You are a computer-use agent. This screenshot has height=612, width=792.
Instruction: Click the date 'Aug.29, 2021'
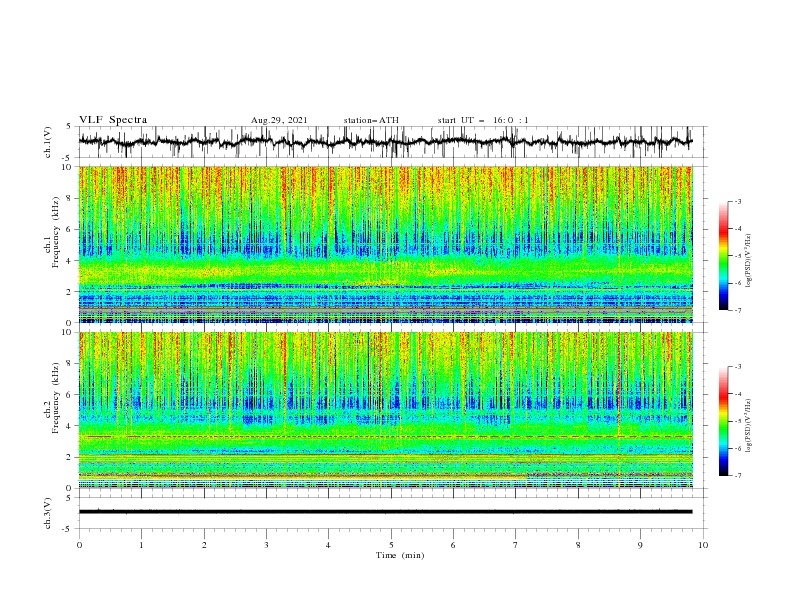279,120
